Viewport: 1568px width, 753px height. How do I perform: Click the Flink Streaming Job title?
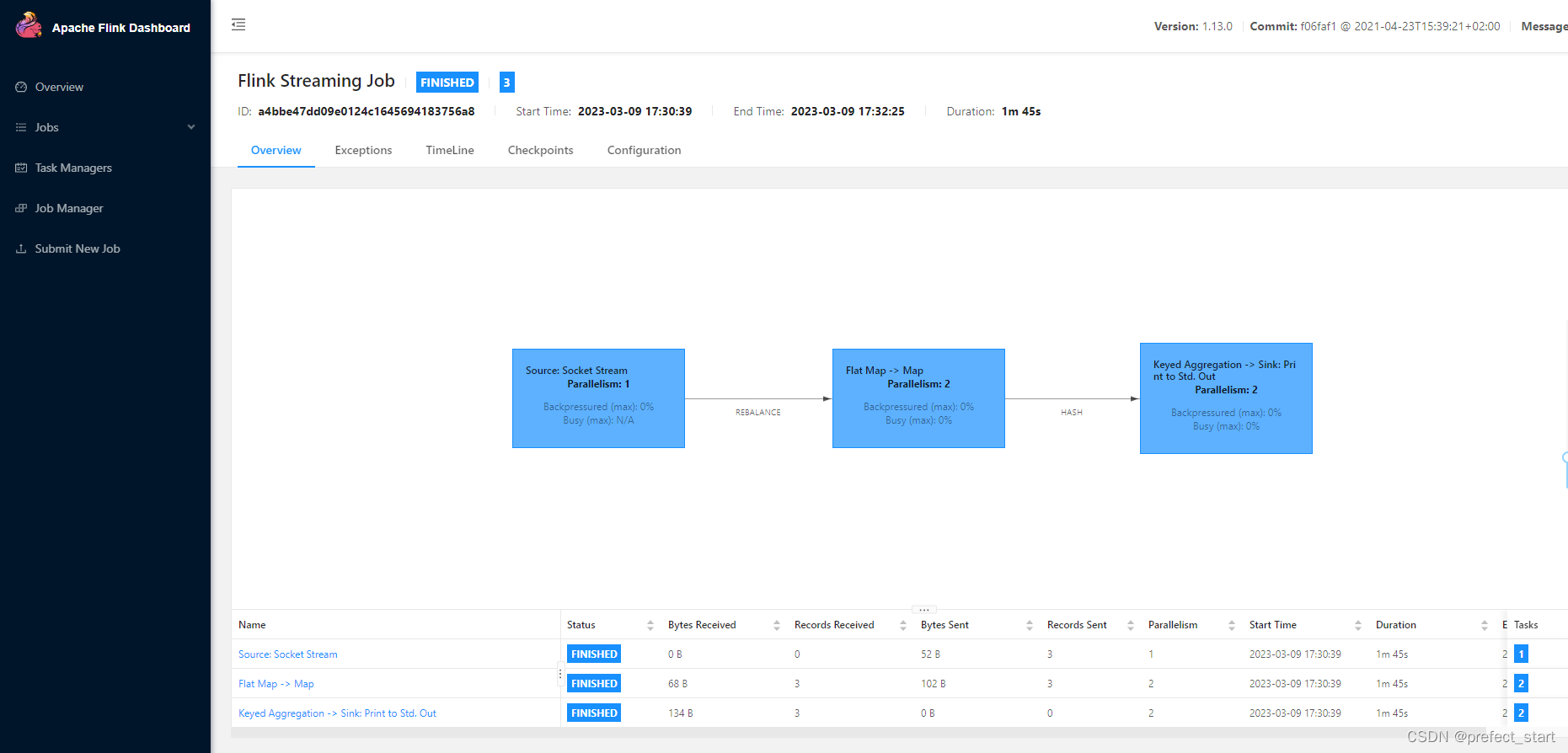[x=316, y=81]
